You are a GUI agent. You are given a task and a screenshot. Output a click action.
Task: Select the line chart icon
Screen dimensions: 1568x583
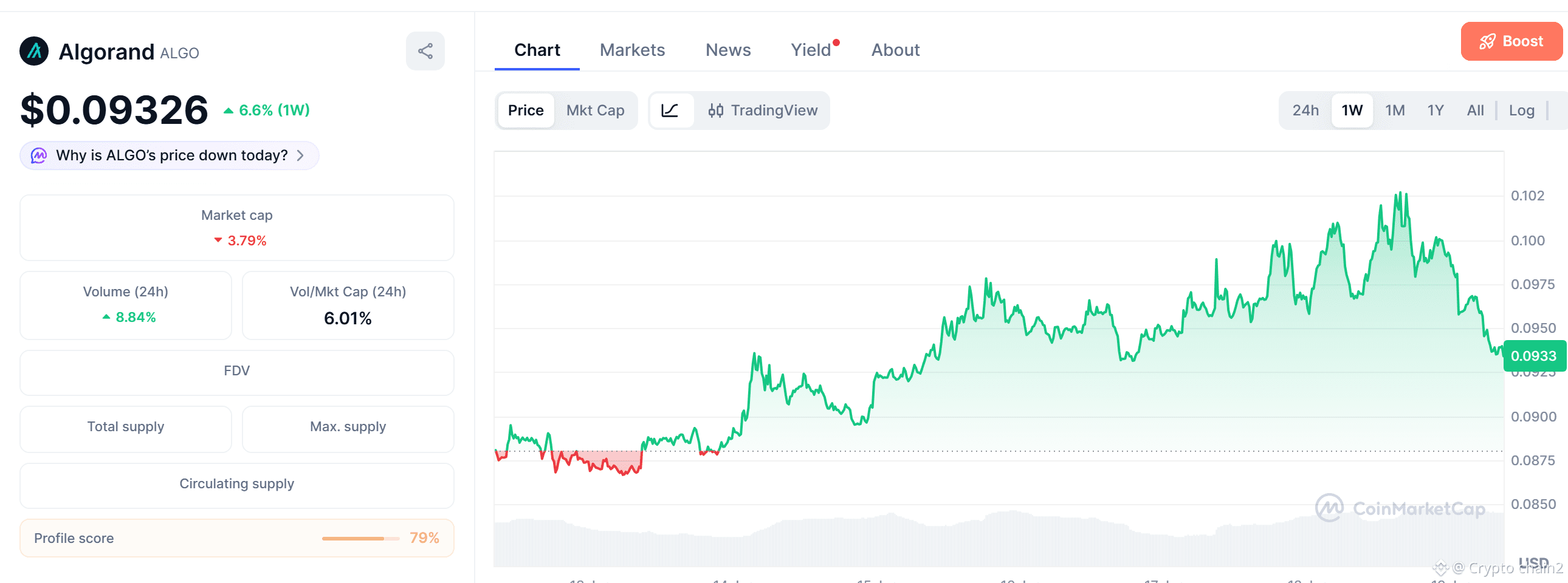coord(671,111)
